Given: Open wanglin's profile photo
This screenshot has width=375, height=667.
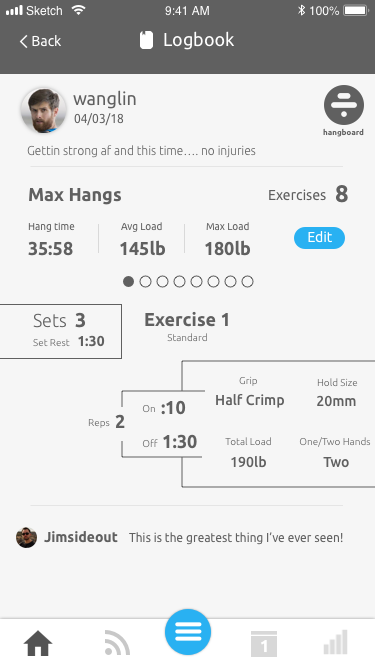Looking at the screenshot, I should click(x=43, y=110).
